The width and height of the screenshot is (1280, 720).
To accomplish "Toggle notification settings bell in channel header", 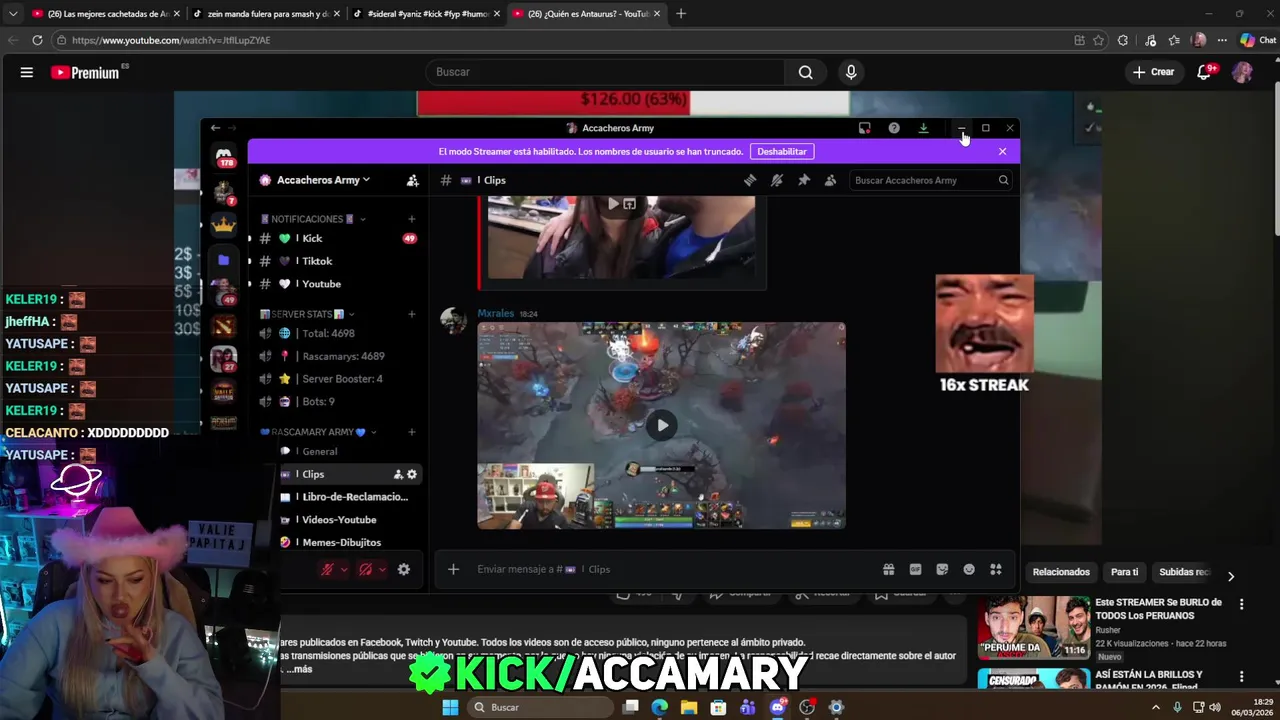I will [x=777, y=180].
